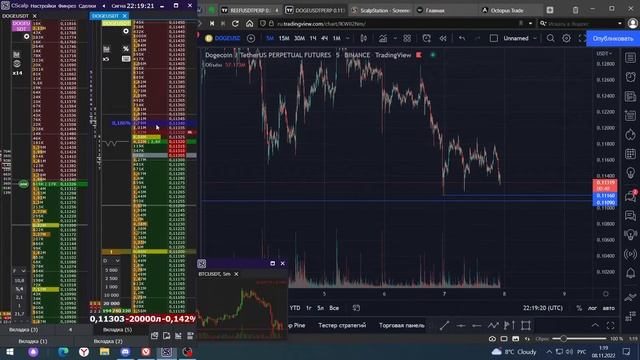Viewport: 640px width, 360px height.
Task: Enter fullscreen mode in TradingView toolbar
Action: tap(582, 38)
